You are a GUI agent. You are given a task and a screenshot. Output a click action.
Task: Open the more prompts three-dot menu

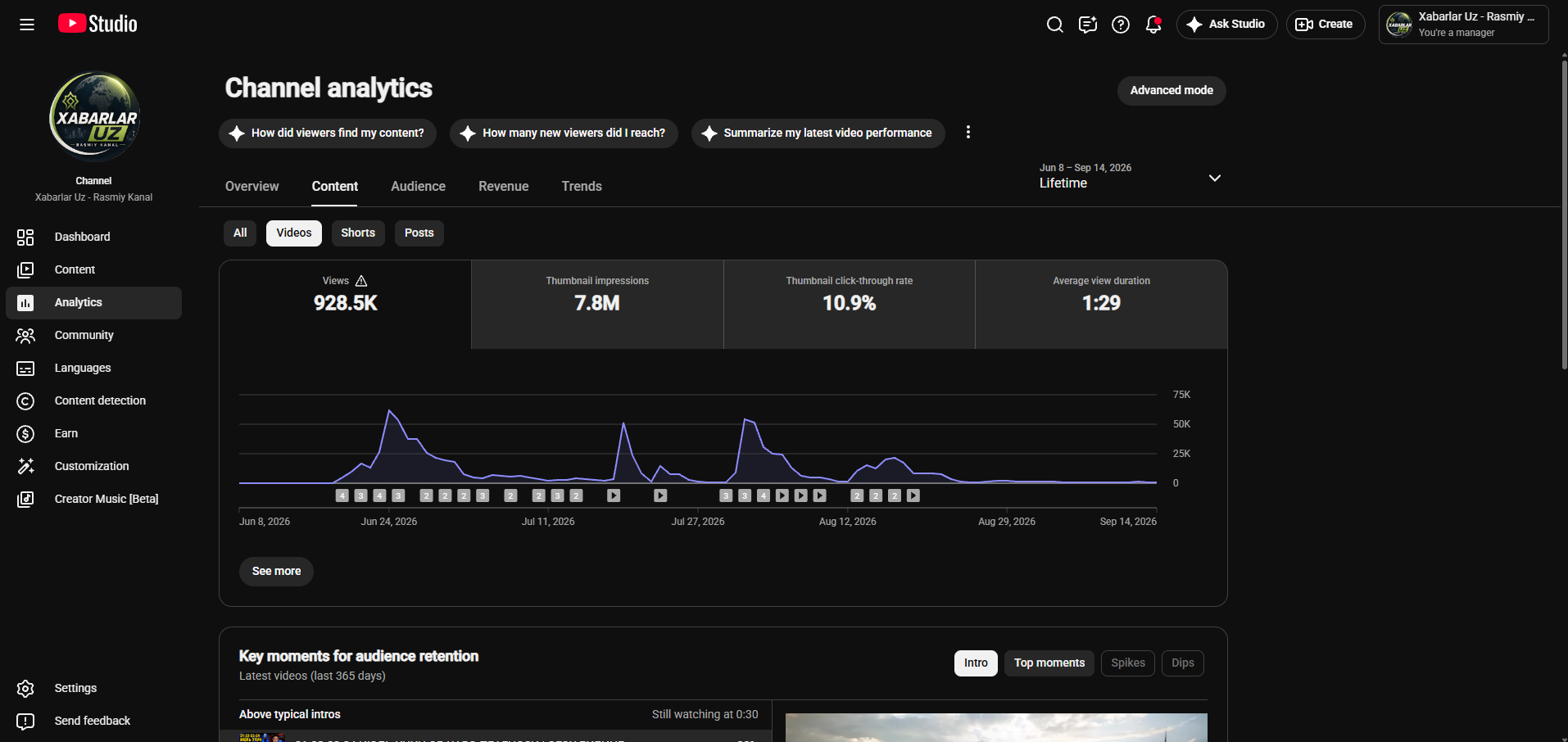point(968,132)
